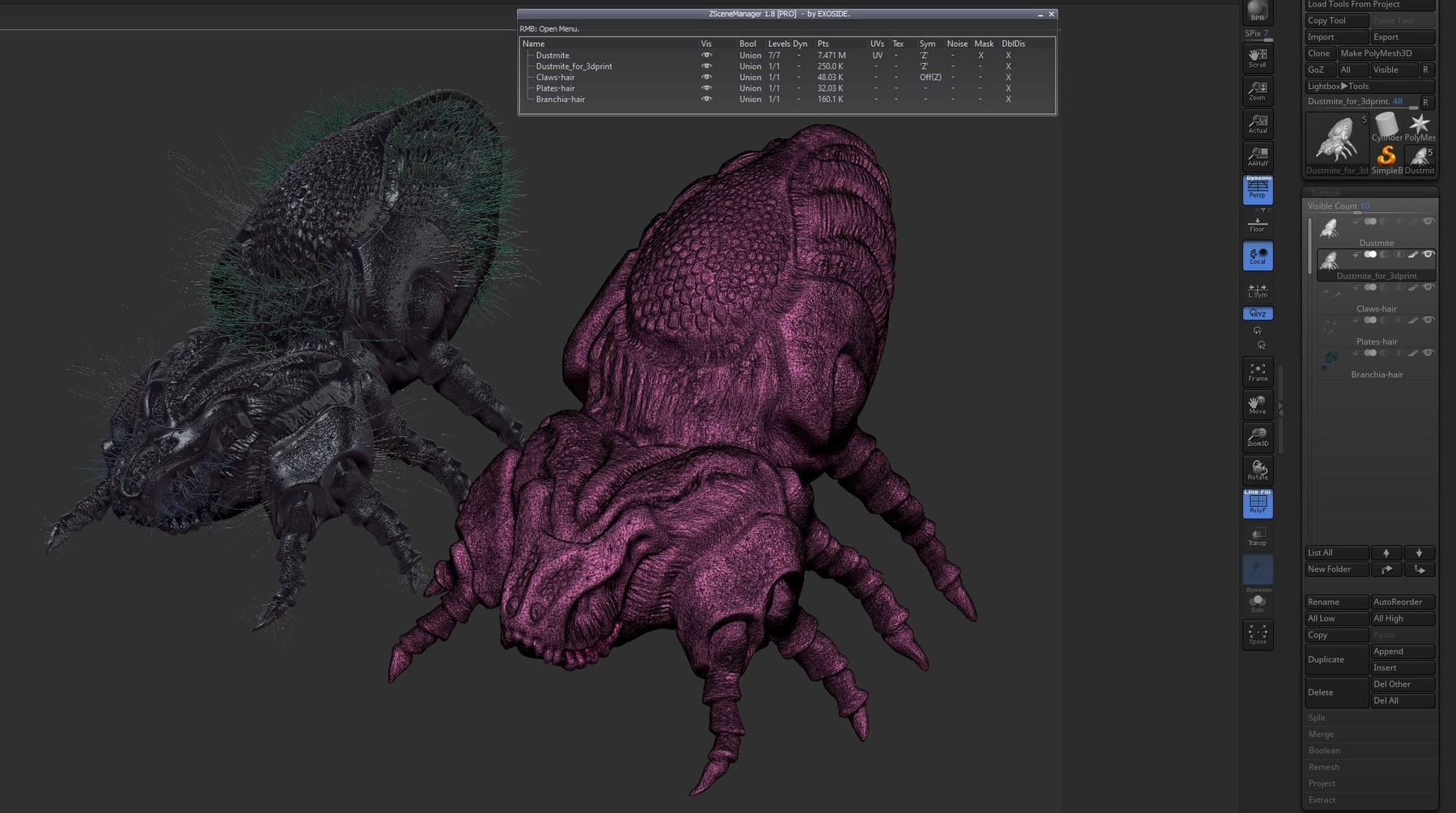The height and width of the screenshot is (813, 1456).
Task: Click the Floor grid icon
Action: (x=1257, y=224)
